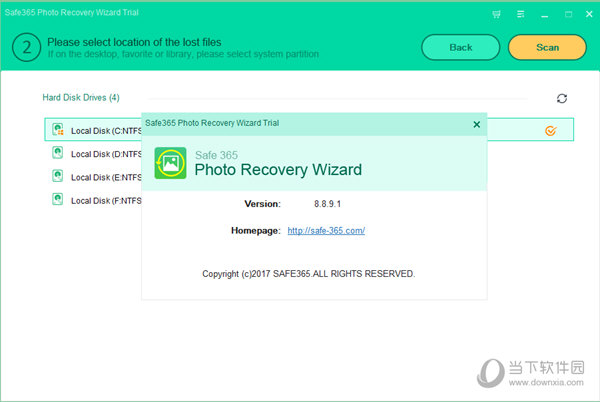Click the F drive disk icon

57,199
